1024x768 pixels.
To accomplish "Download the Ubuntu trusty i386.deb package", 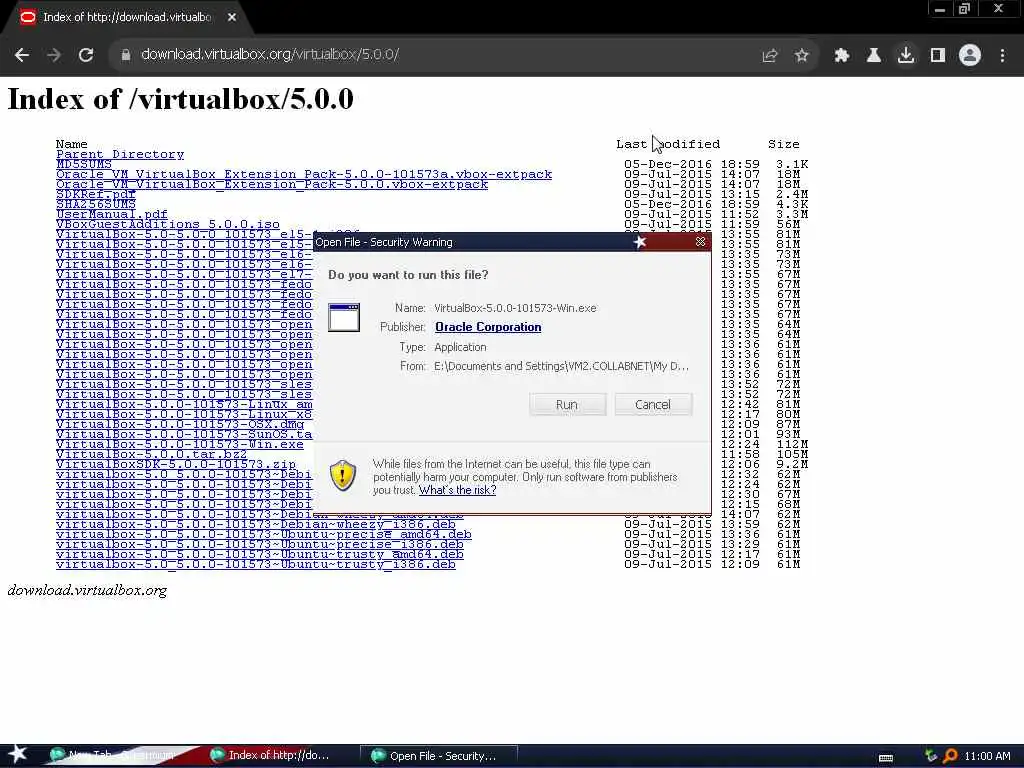I will coord(255,564).
